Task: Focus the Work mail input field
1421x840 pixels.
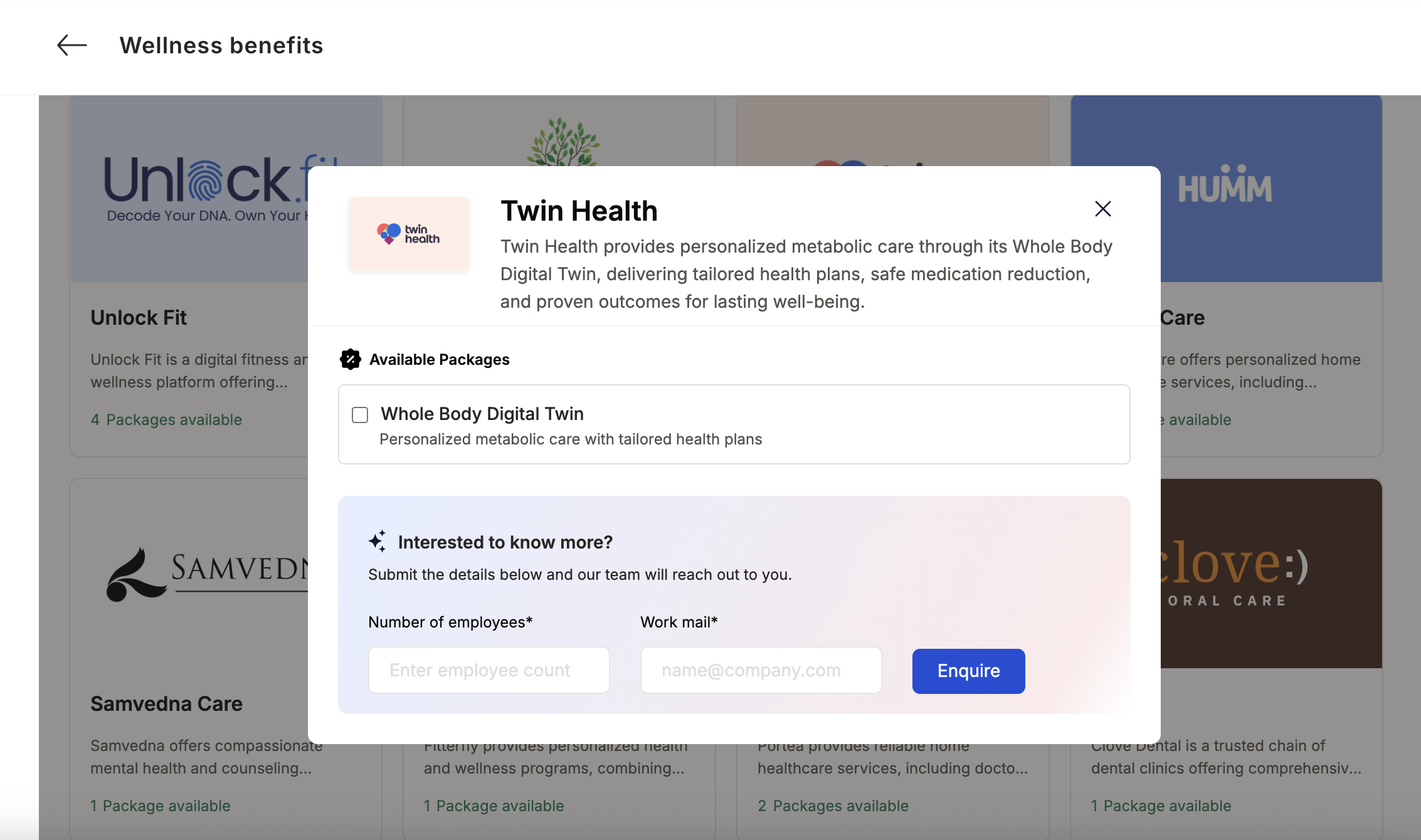Action: click(761, 670)
